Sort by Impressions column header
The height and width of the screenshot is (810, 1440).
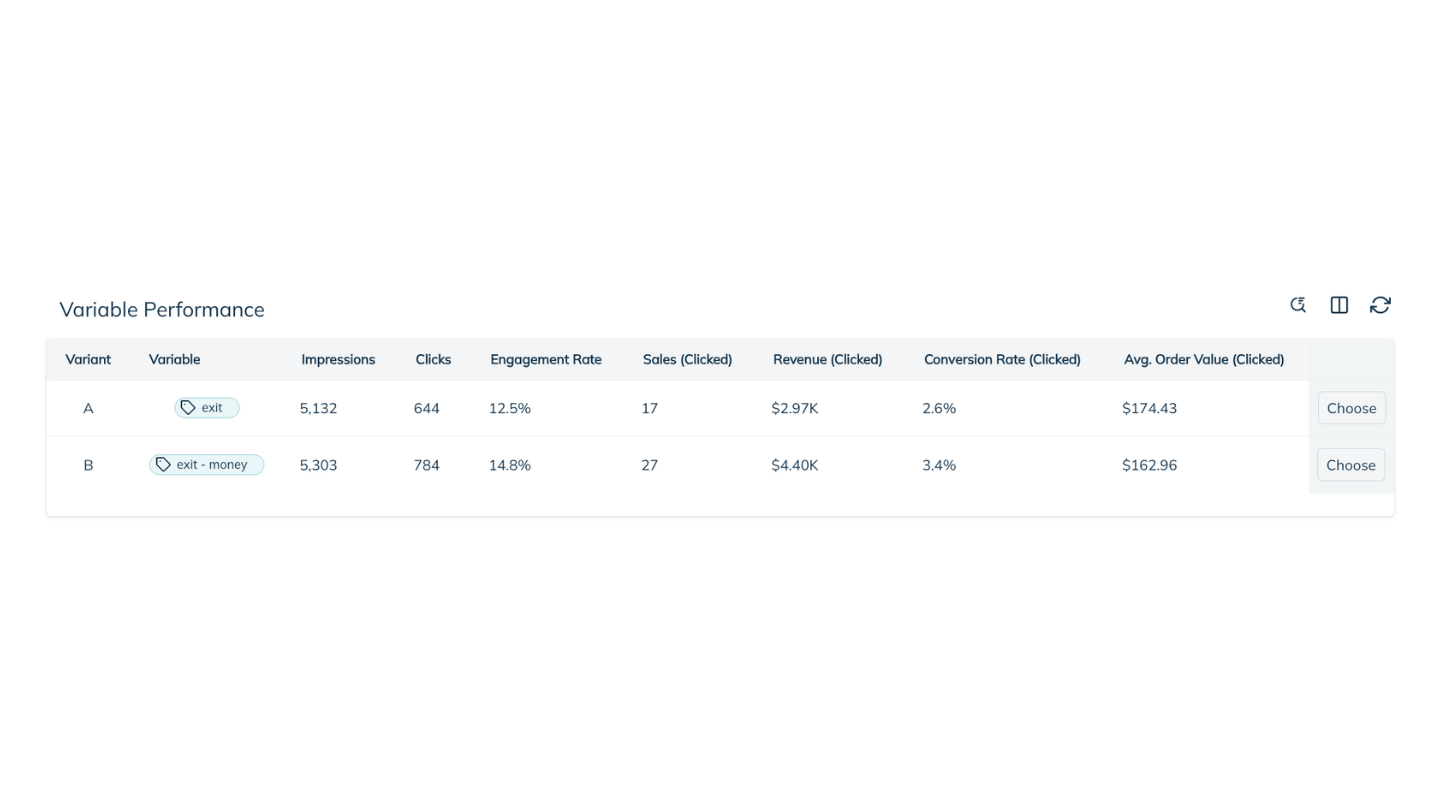[x=338, y=359]
